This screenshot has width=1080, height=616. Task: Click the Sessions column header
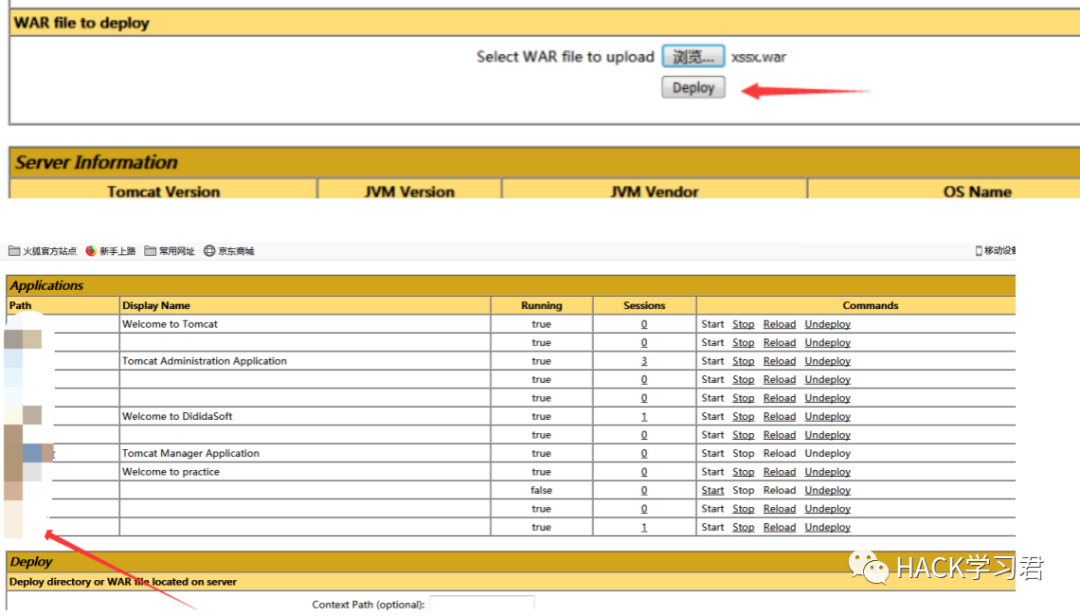[644, 305]
